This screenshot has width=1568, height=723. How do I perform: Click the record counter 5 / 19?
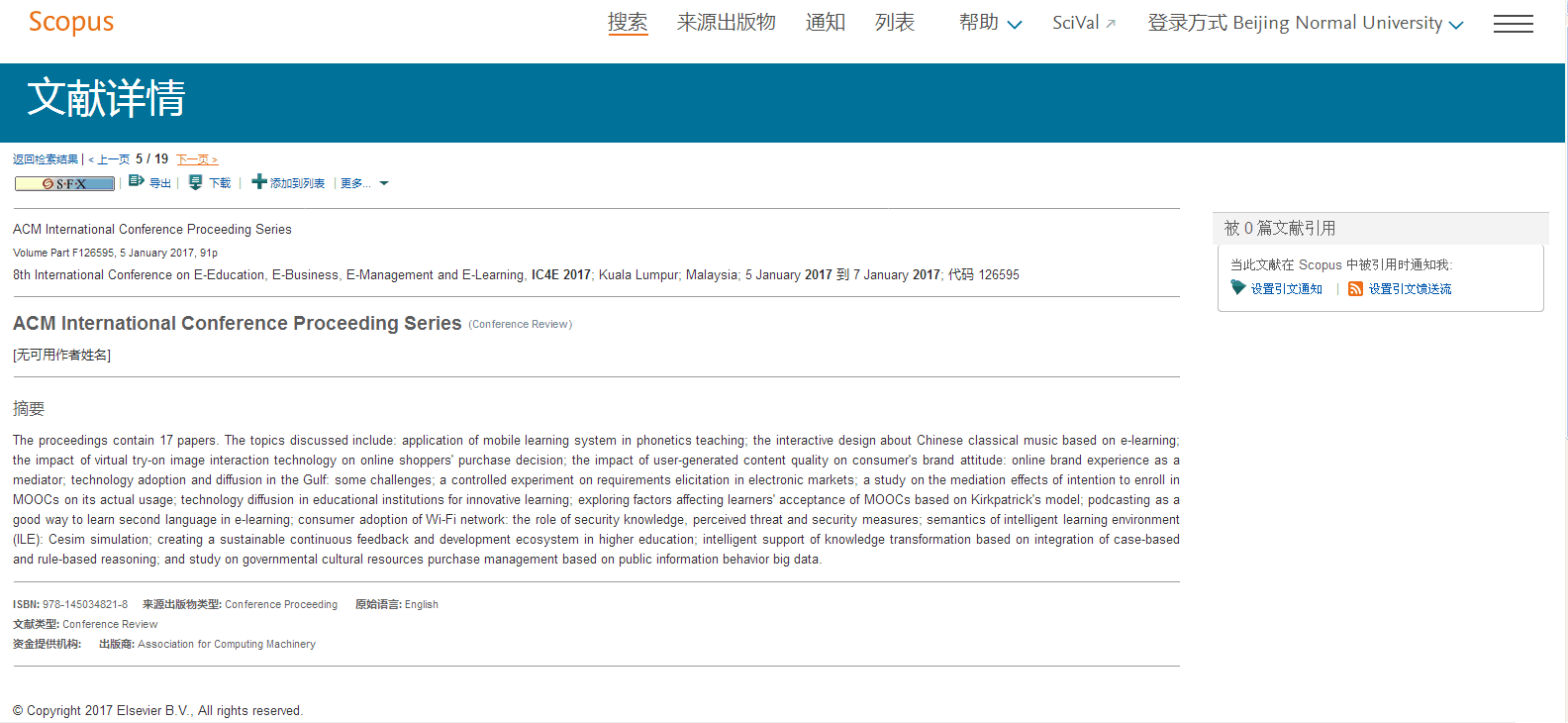point(152,158)
